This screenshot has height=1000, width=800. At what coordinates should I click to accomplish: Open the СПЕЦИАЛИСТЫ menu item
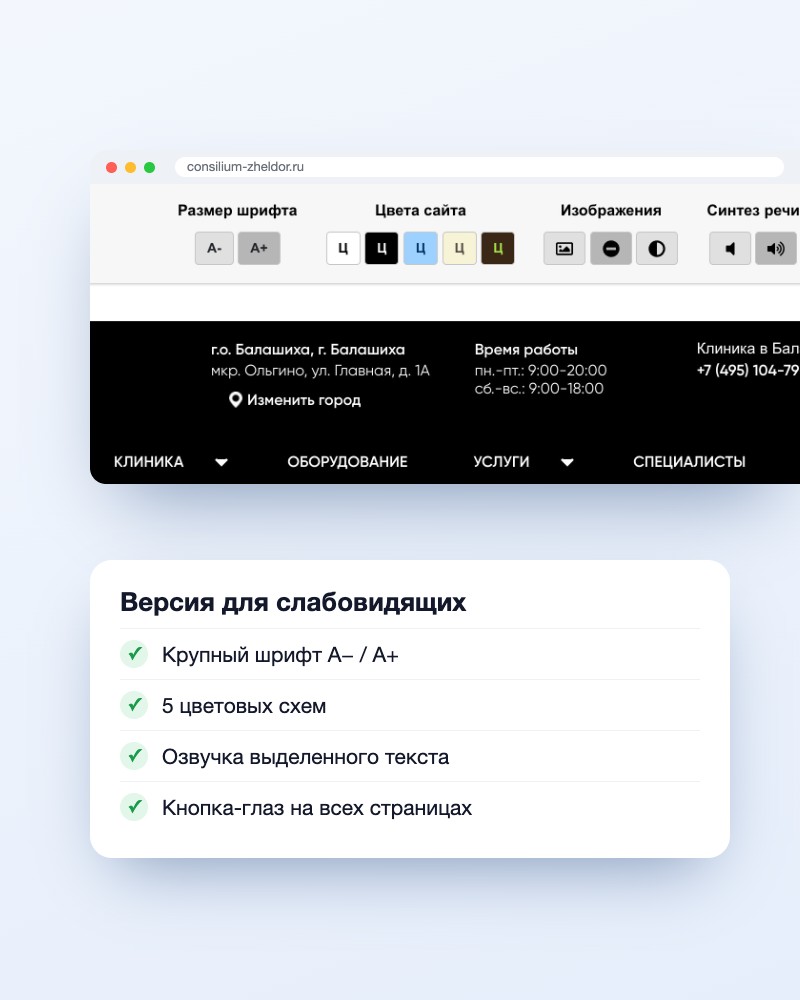click(689, 462)
